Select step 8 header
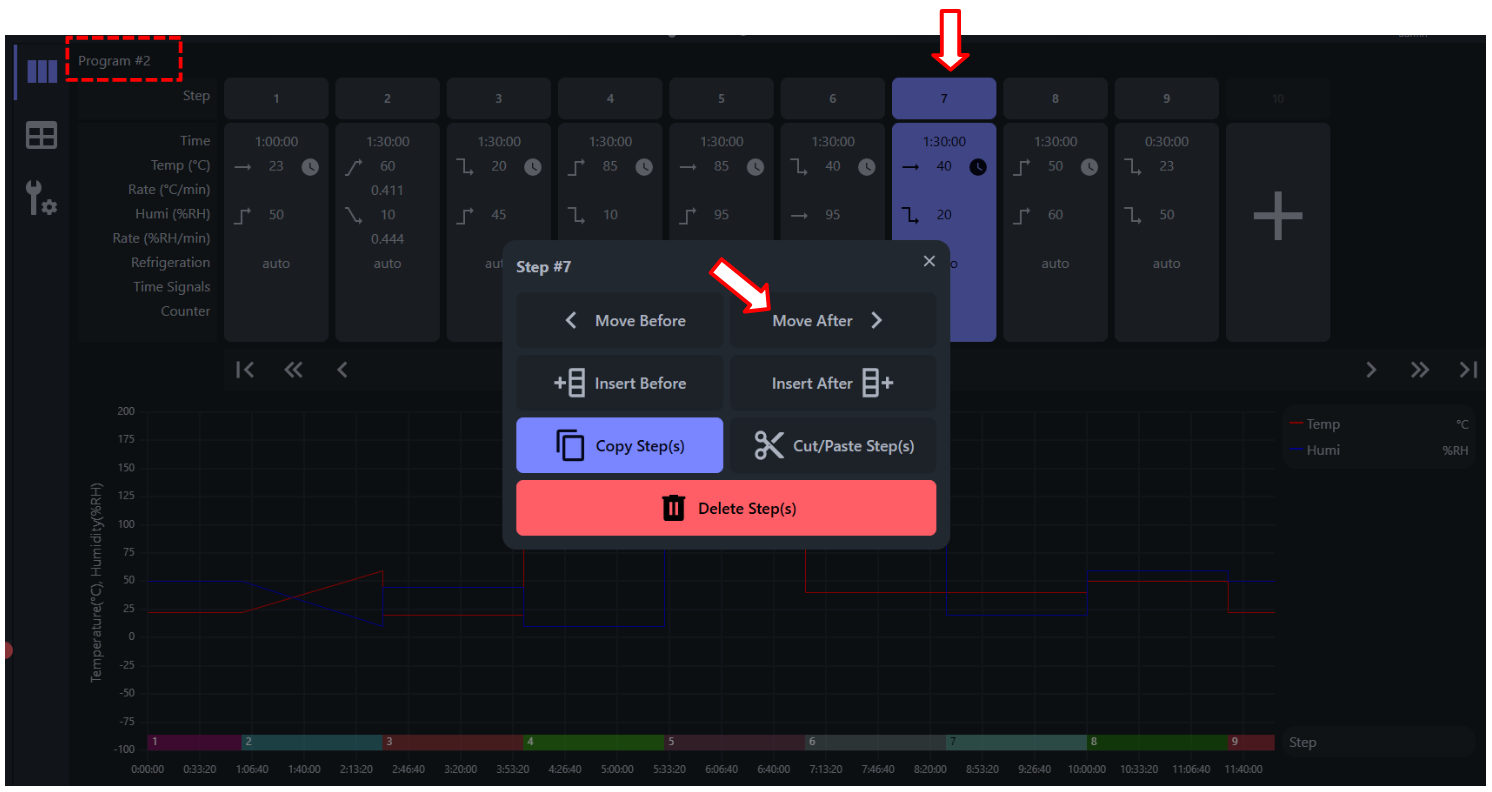 pos(1055,99)
